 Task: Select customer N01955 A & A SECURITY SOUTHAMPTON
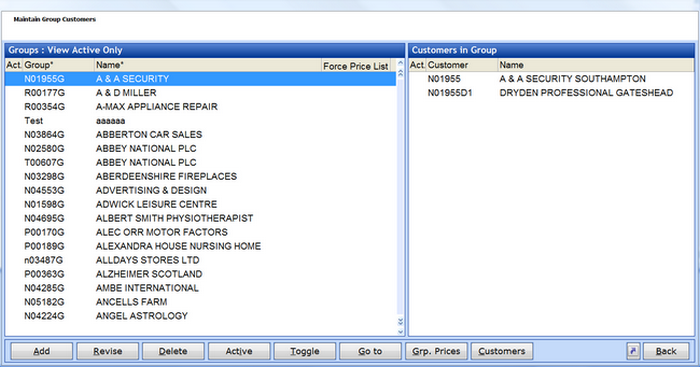click(551, 79)
